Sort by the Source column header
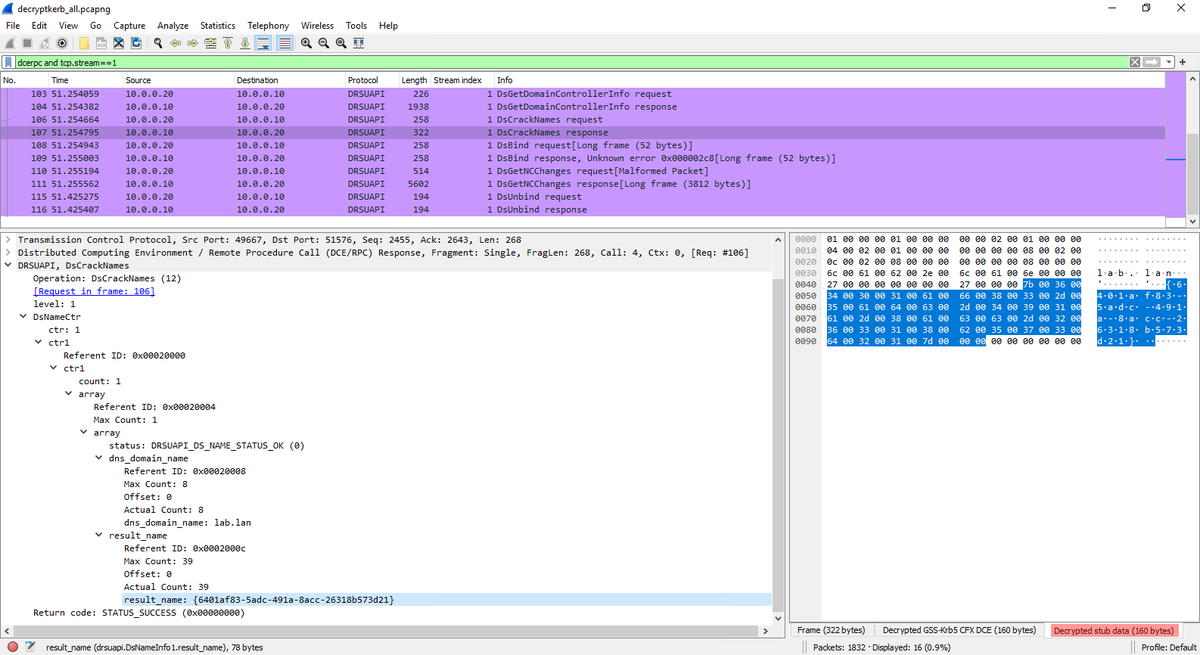The height and width of the screenshot is (655, 1200). [x=177, y=80]
